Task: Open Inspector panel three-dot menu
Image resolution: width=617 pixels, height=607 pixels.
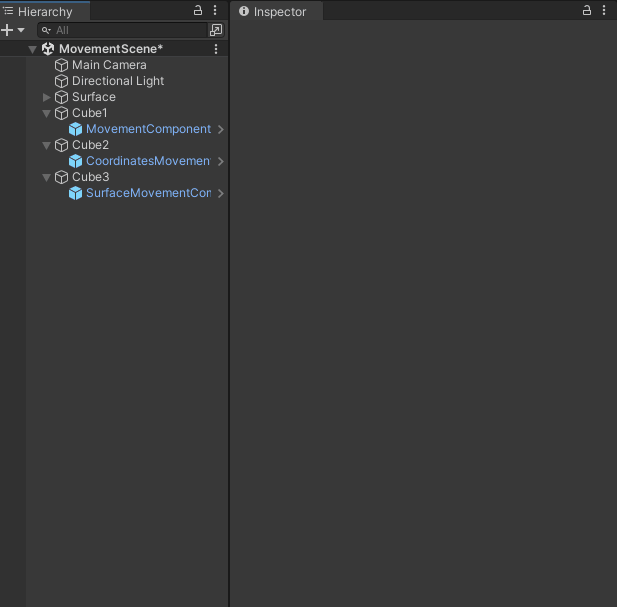Action: tap(604, 11)
